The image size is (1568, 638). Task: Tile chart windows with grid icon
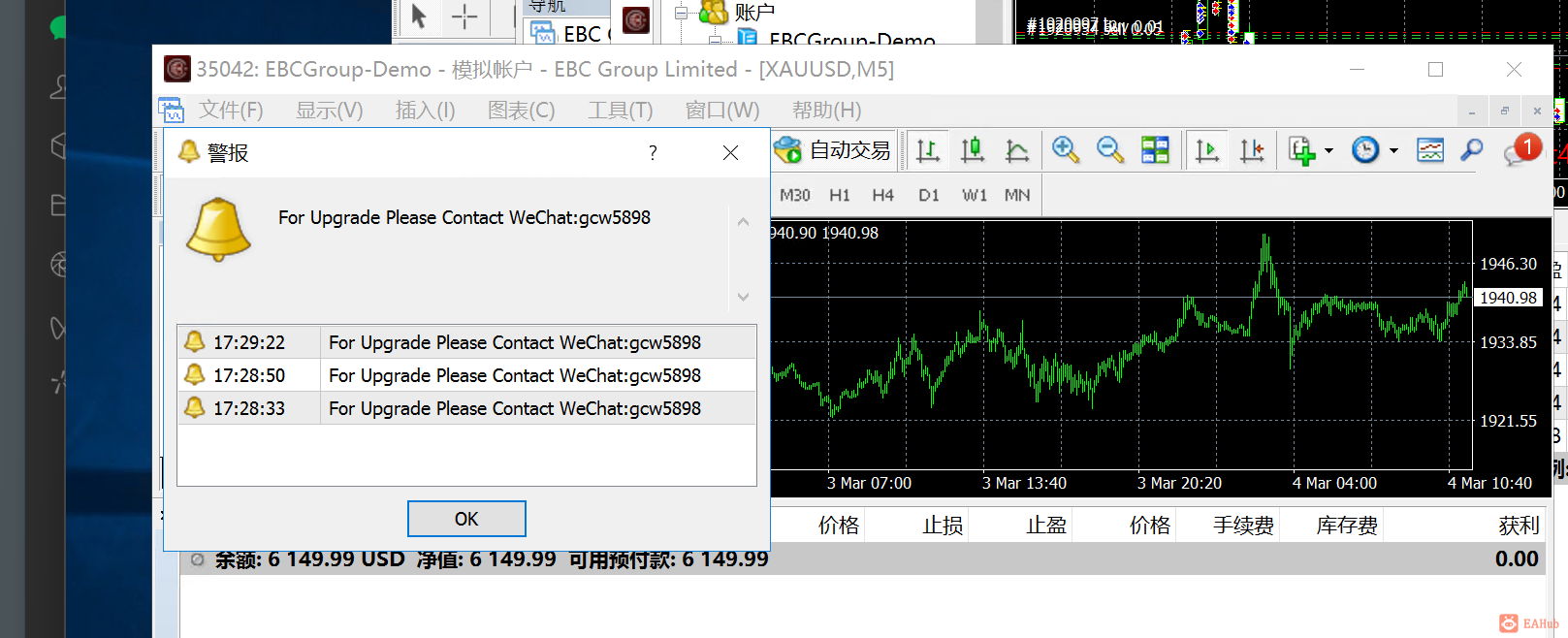[x=1155, y=150]
